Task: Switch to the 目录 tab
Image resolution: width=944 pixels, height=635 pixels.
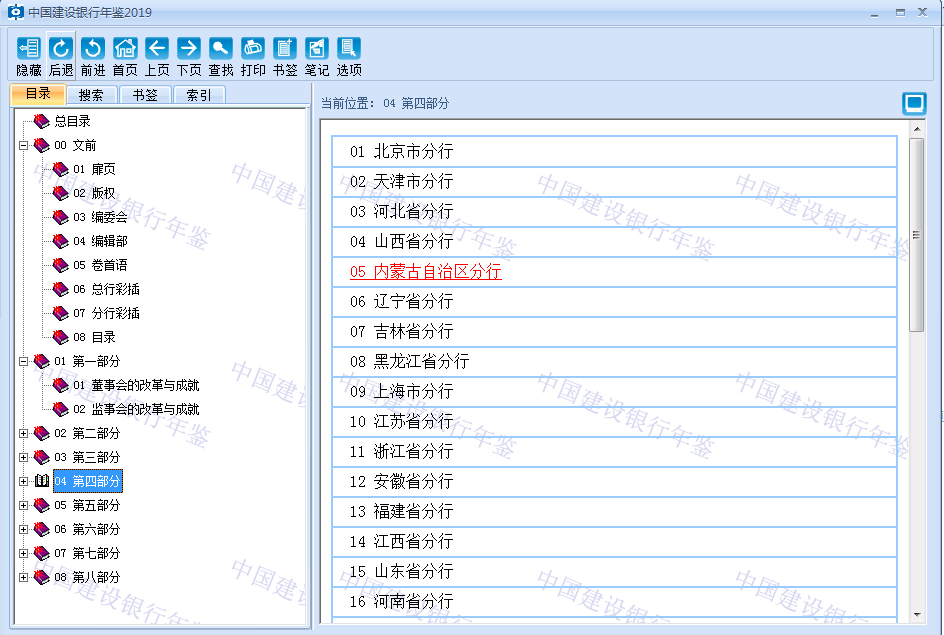Action: [38, 94]
